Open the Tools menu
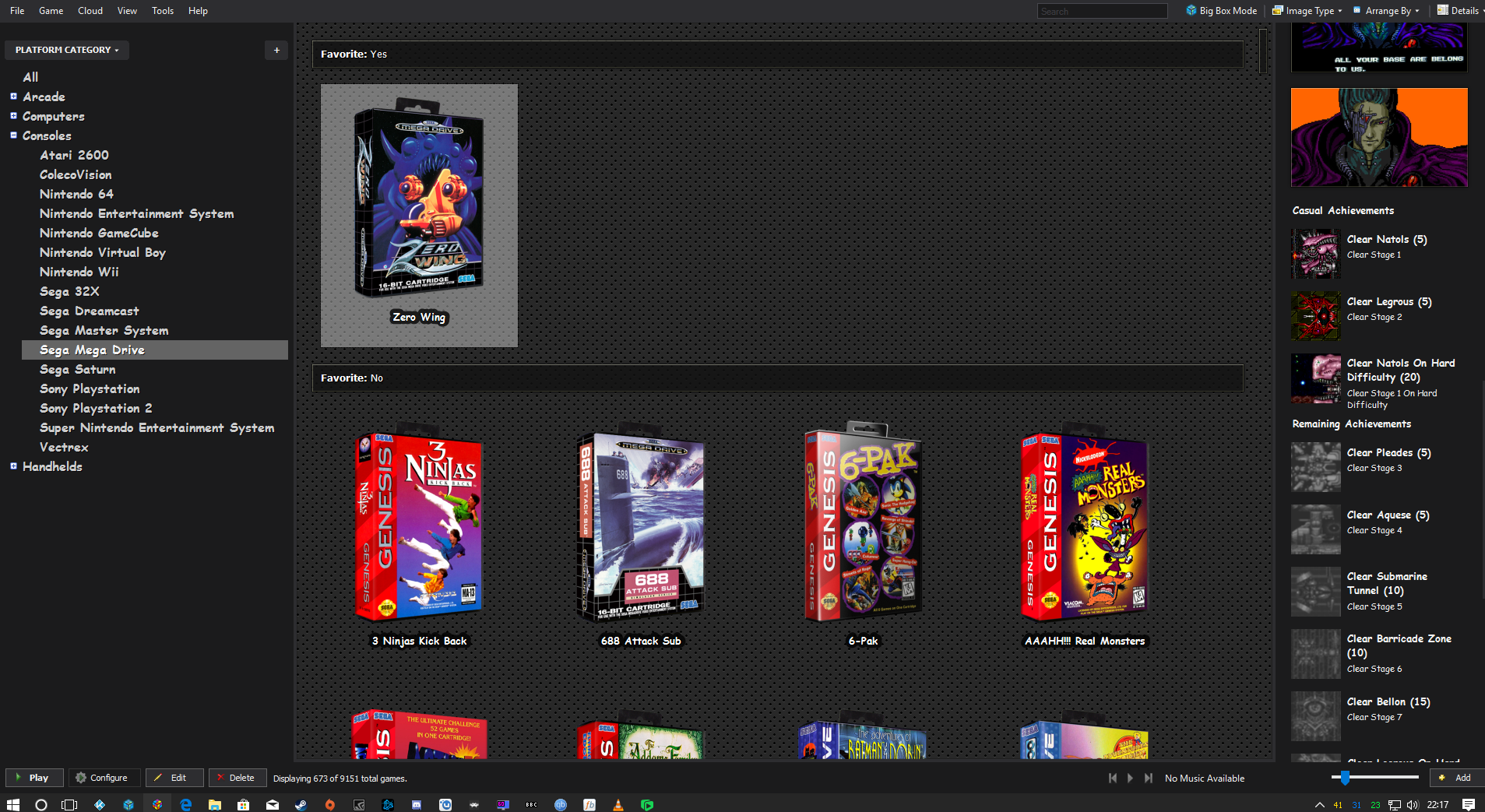 163,11
